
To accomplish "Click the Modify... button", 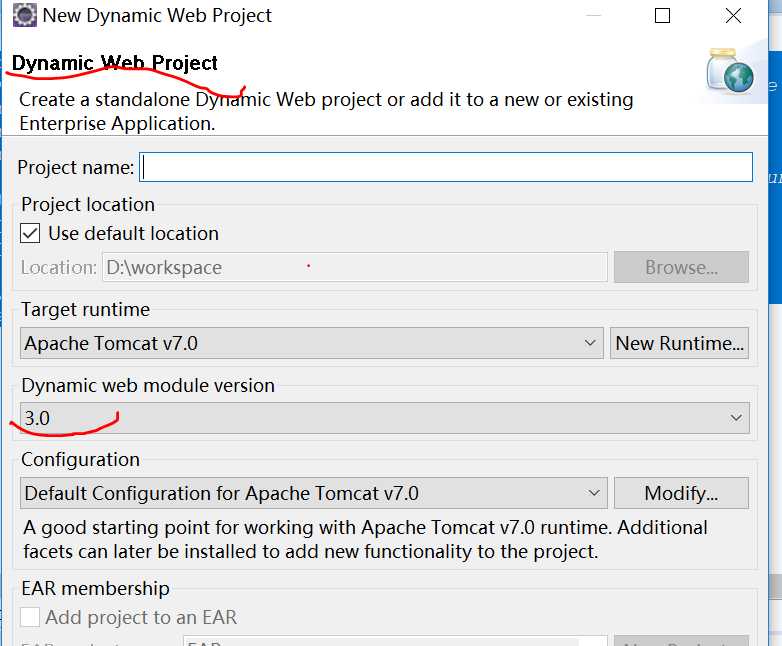I will [x=681, y=493].
